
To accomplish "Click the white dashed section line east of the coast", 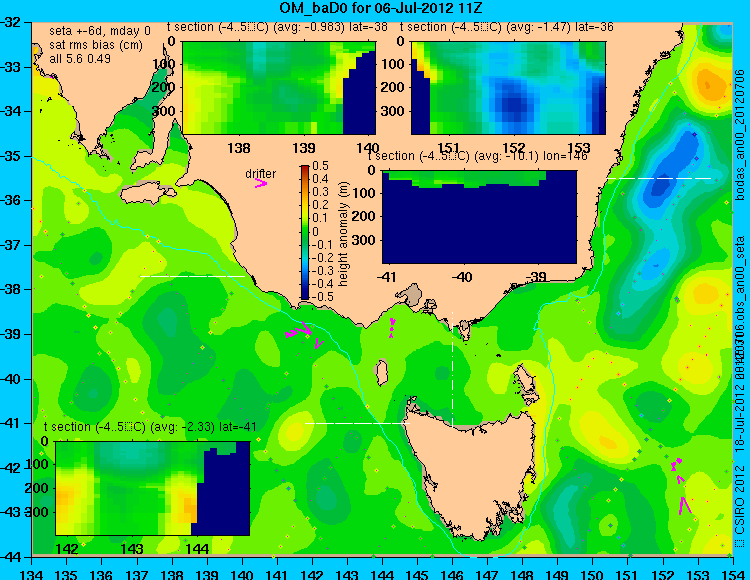I will point(659,178).
